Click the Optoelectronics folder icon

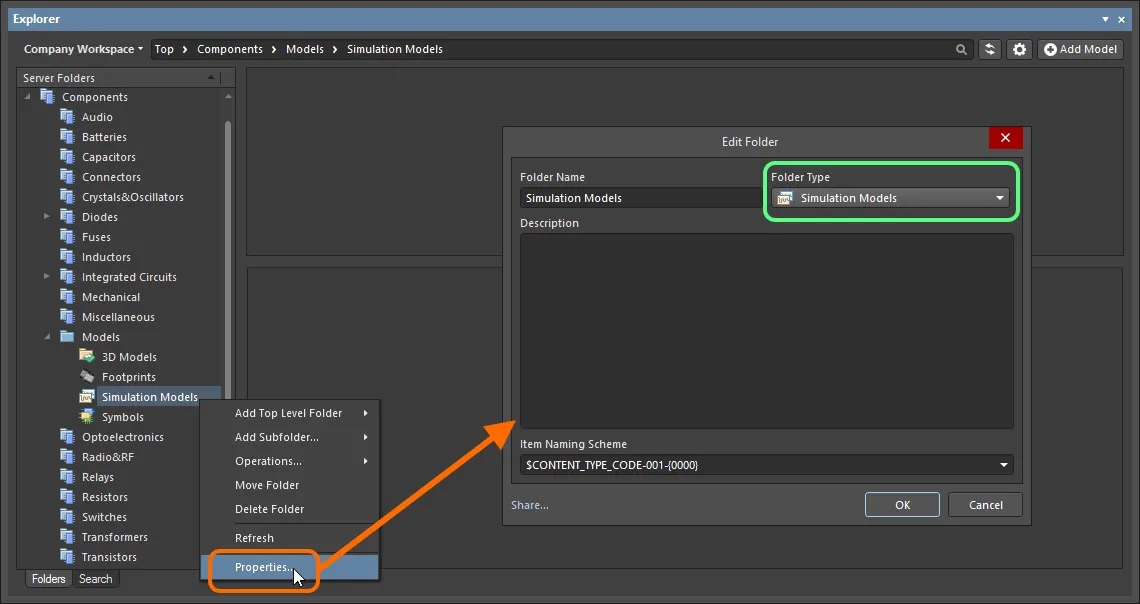[x=68, y=436]
